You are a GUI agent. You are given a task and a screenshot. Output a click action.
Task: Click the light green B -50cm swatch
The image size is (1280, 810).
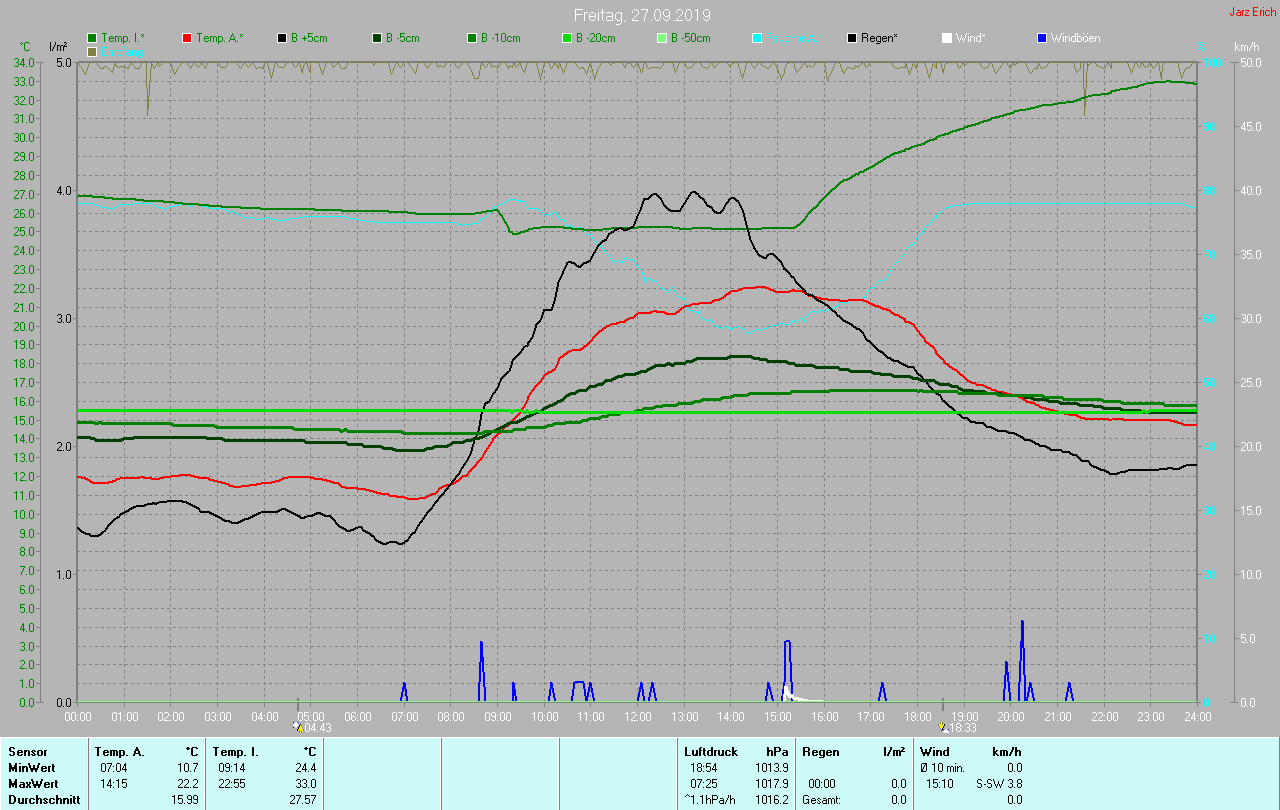[662, 38]
